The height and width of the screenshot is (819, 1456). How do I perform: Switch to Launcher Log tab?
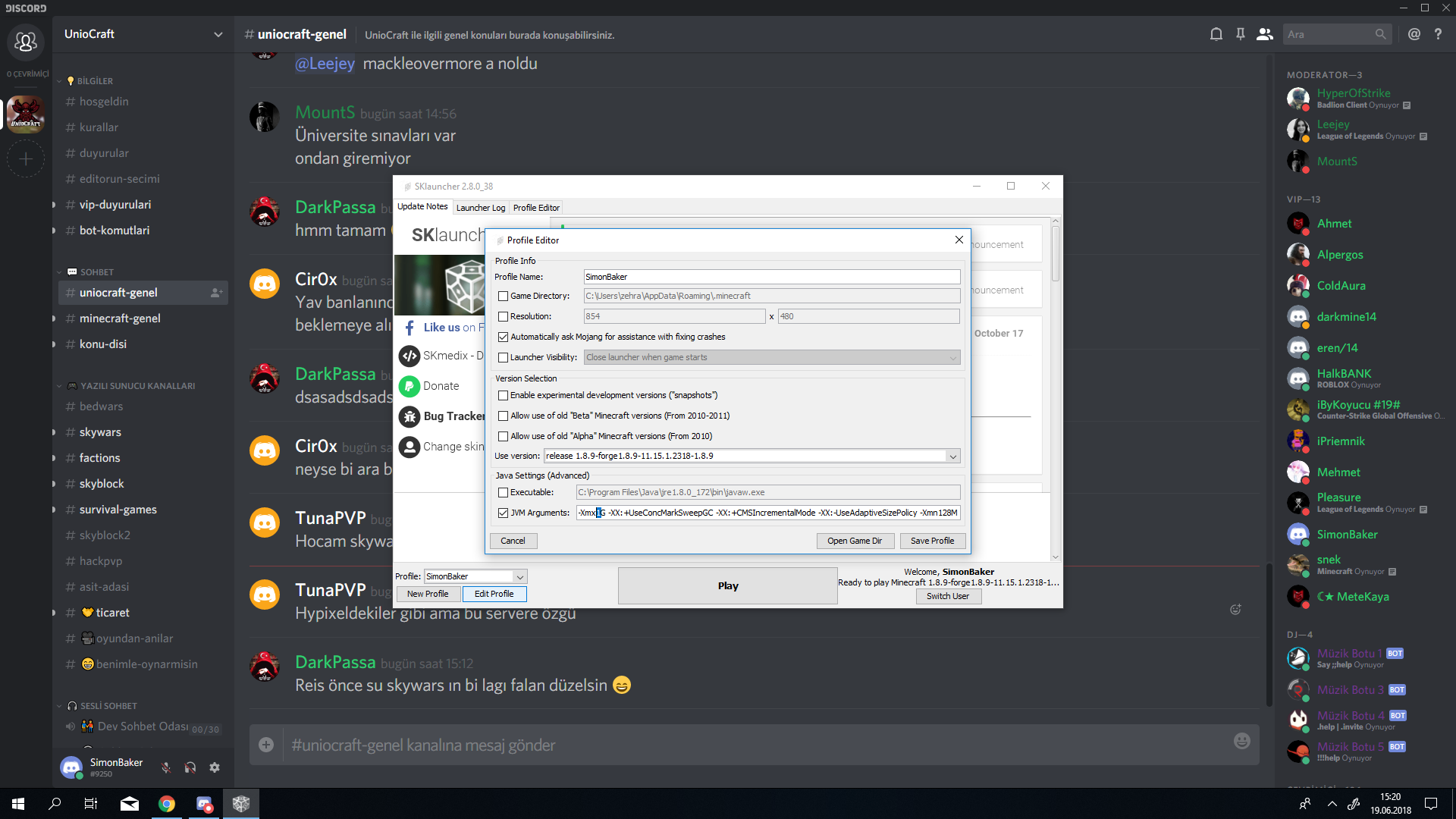481,208
